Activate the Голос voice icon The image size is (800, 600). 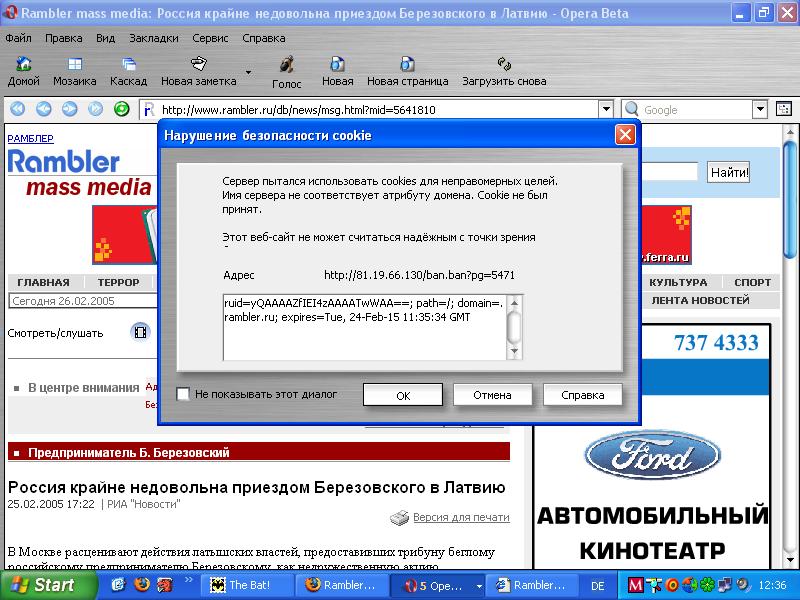pos(286,72)
